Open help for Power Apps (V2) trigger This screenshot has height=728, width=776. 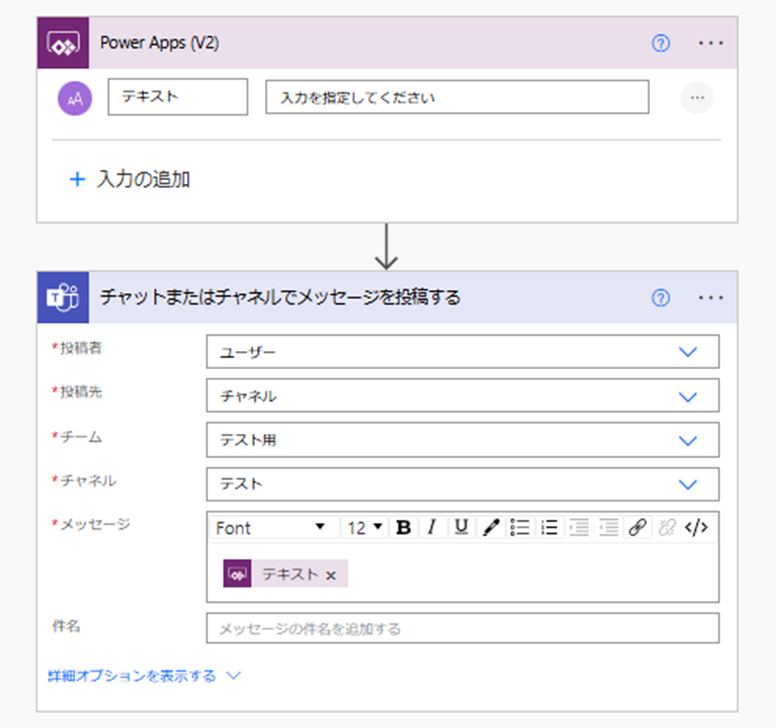[x=661, y=44]
